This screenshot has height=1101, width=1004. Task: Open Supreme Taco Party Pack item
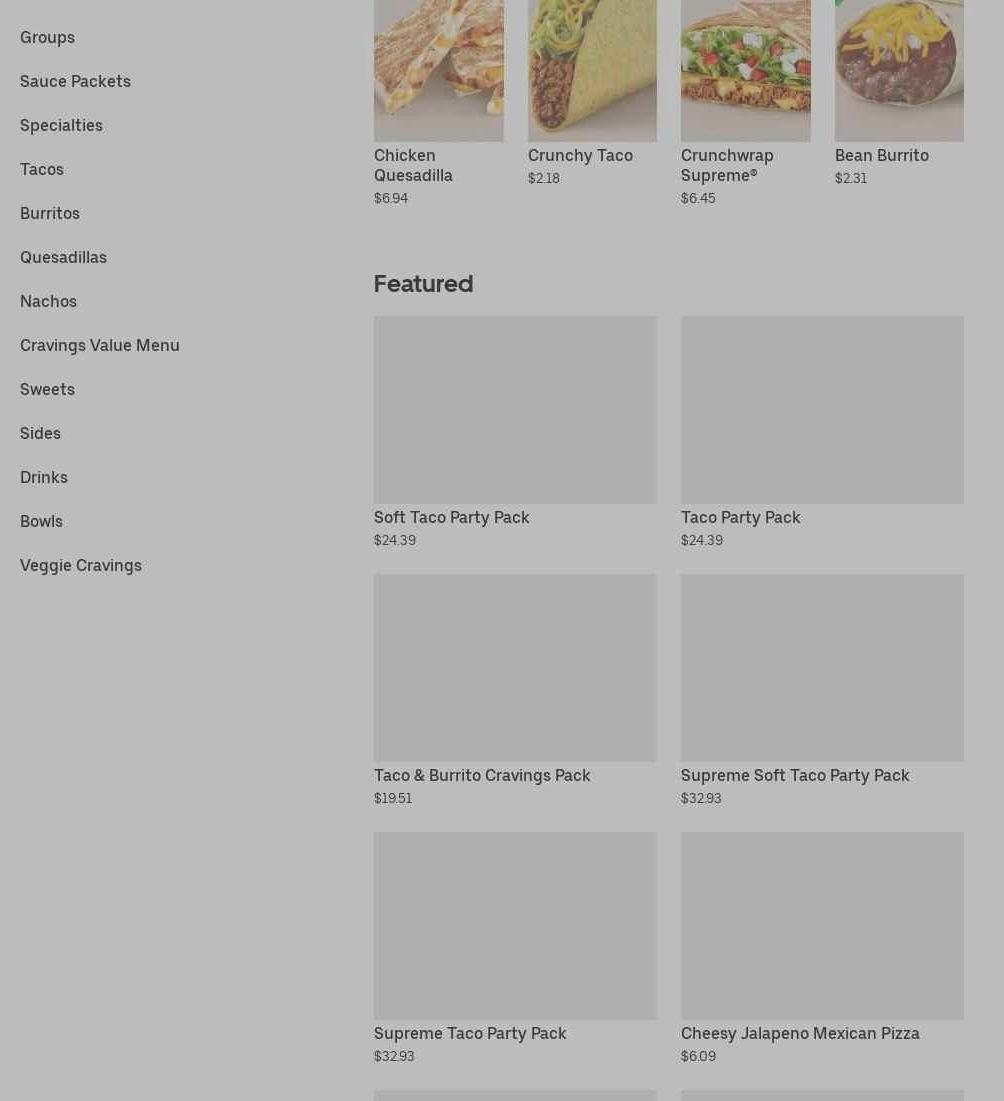[x=515, y=948]
